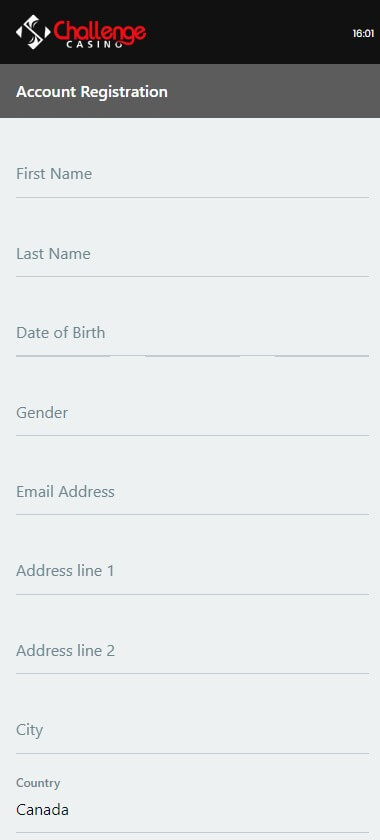Click the Account Registration heading bar
The image size is (380, 840).
[x=190, y=91]
